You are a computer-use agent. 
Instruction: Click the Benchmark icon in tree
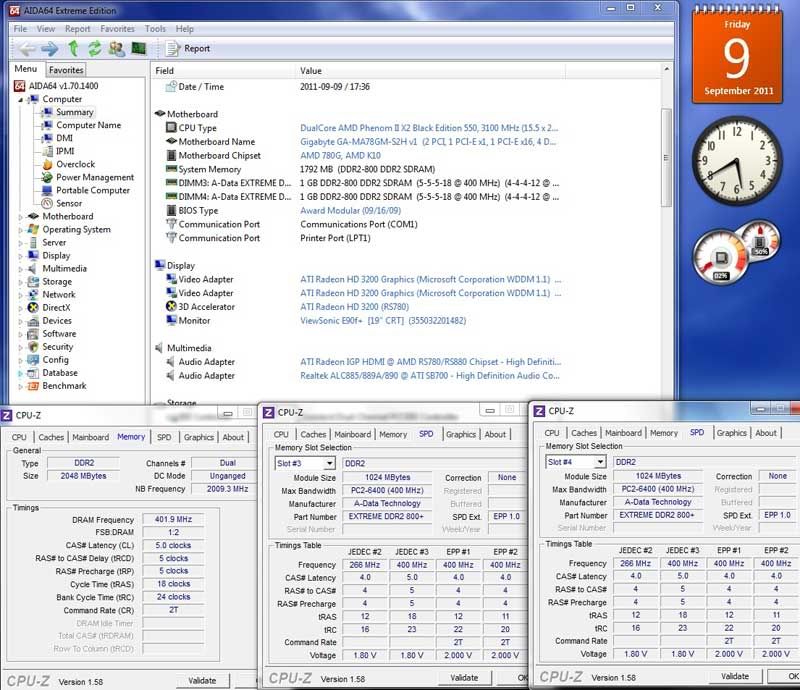click(x=33, y=386)
